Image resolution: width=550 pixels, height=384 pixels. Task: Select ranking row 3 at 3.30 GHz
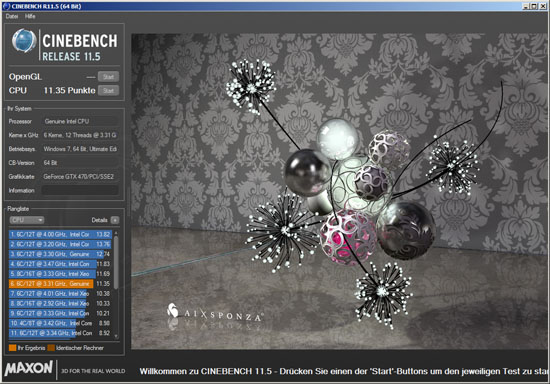click(x=60, y=254)
